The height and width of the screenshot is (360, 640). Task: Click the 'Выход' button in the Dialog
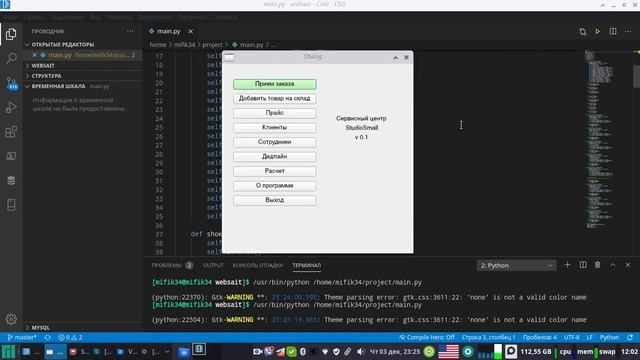coord(275,200)
